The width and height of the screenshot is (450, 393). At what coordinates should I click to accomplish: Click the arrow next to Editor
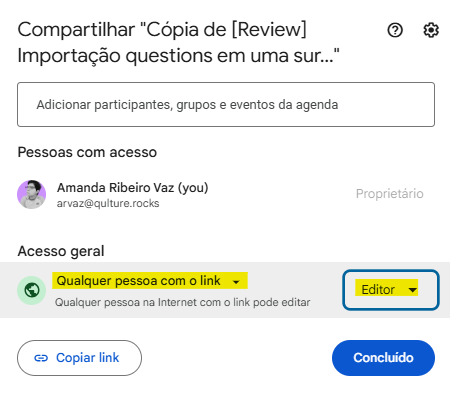point(412,290)
